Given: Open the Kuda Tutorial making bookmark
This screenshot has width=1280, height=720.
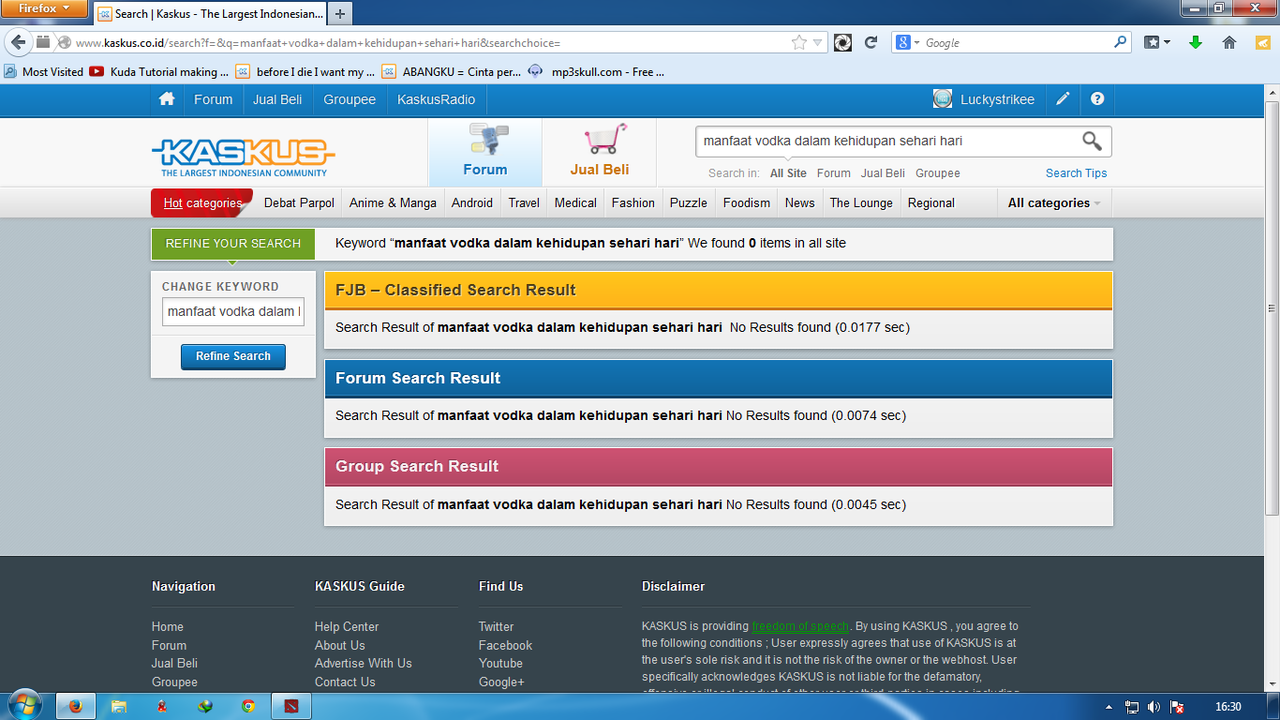Looking at the screenshot, I should pyautogui.click(x=160, y=72).
